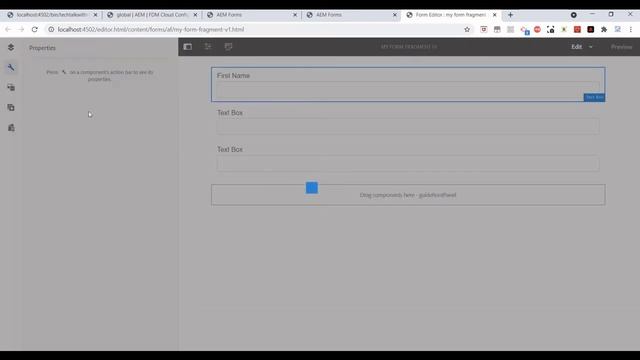Open the Components sidebar icon
This screenshot has height=360, width=640.
click(x=11, y=107)
